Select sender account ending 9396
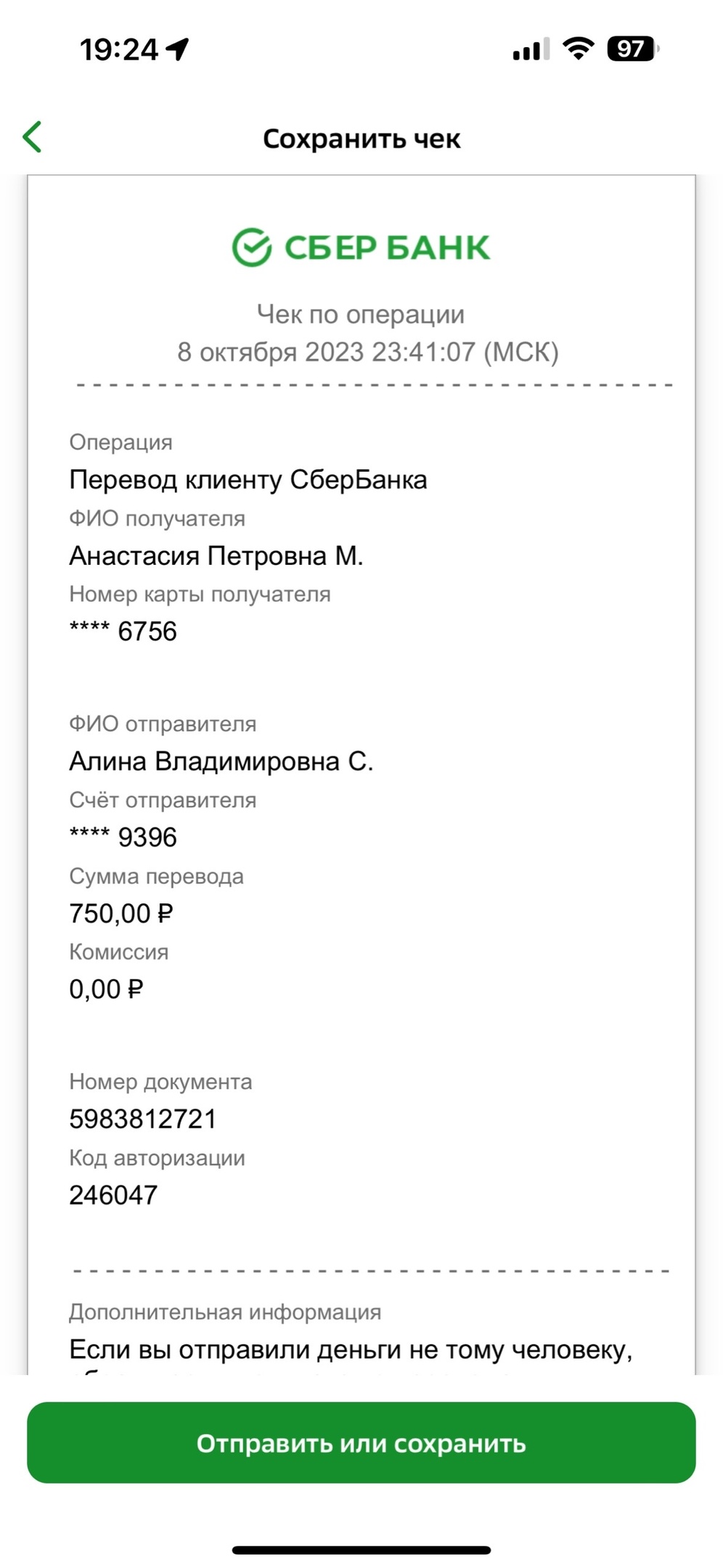The width and height of the screenshot is (723, 1568). [123, 837]
